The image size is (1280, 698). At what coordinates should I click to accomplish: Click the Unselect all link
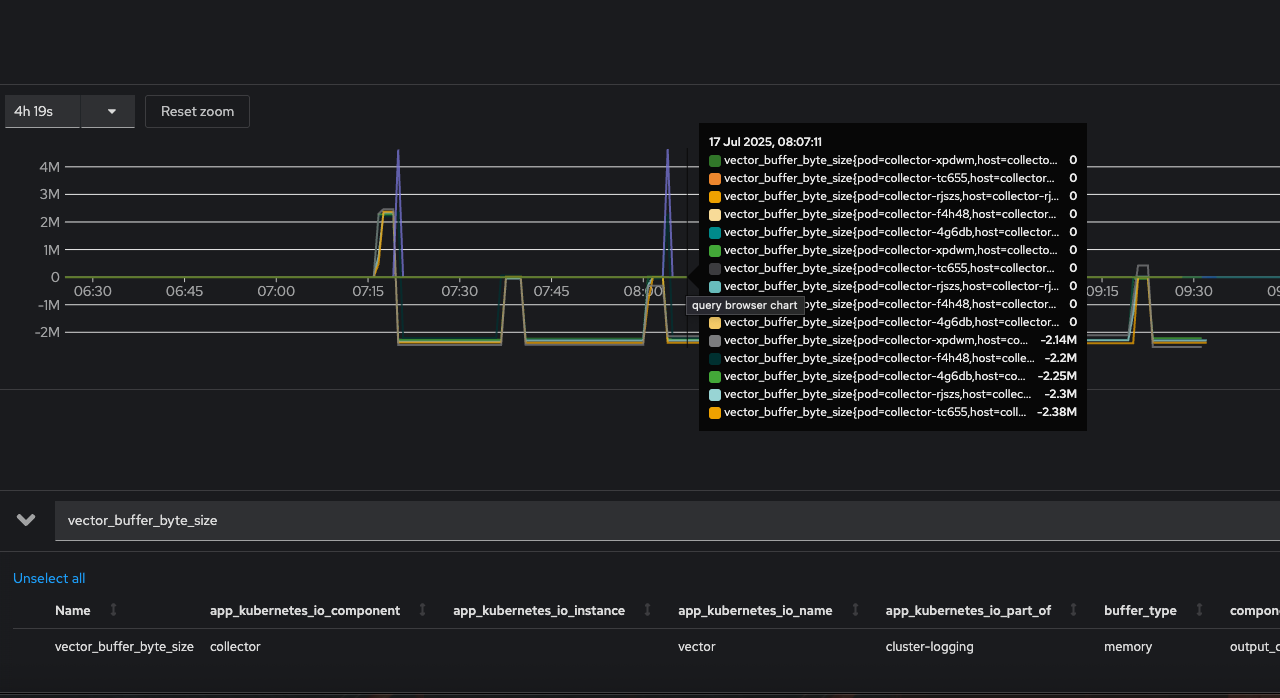[49, 578]
